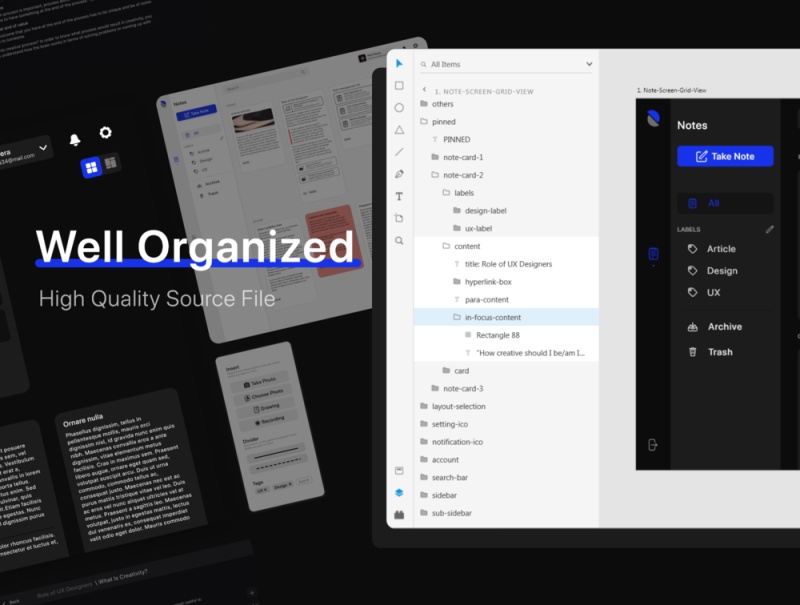
Task: Select the Rectangle tool
Action: 399,86
